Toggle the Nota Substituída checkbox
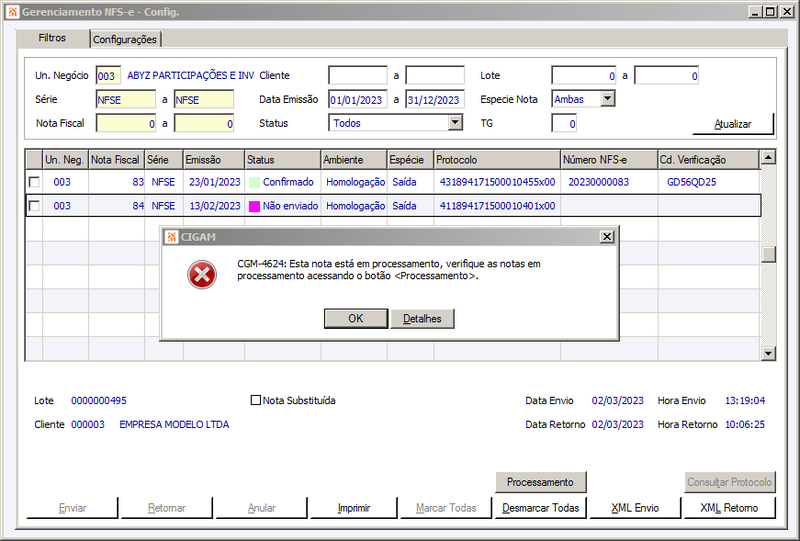800x541 pixels. coord(256,400)
